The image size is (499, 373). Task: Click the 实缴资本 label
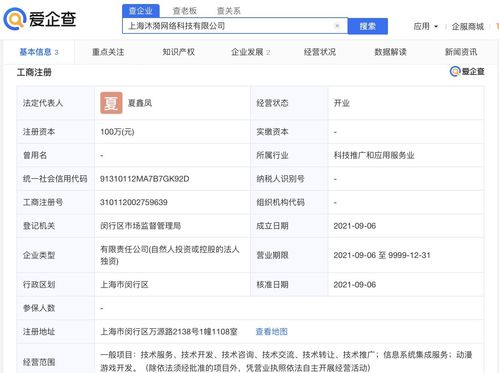[272, 132]
